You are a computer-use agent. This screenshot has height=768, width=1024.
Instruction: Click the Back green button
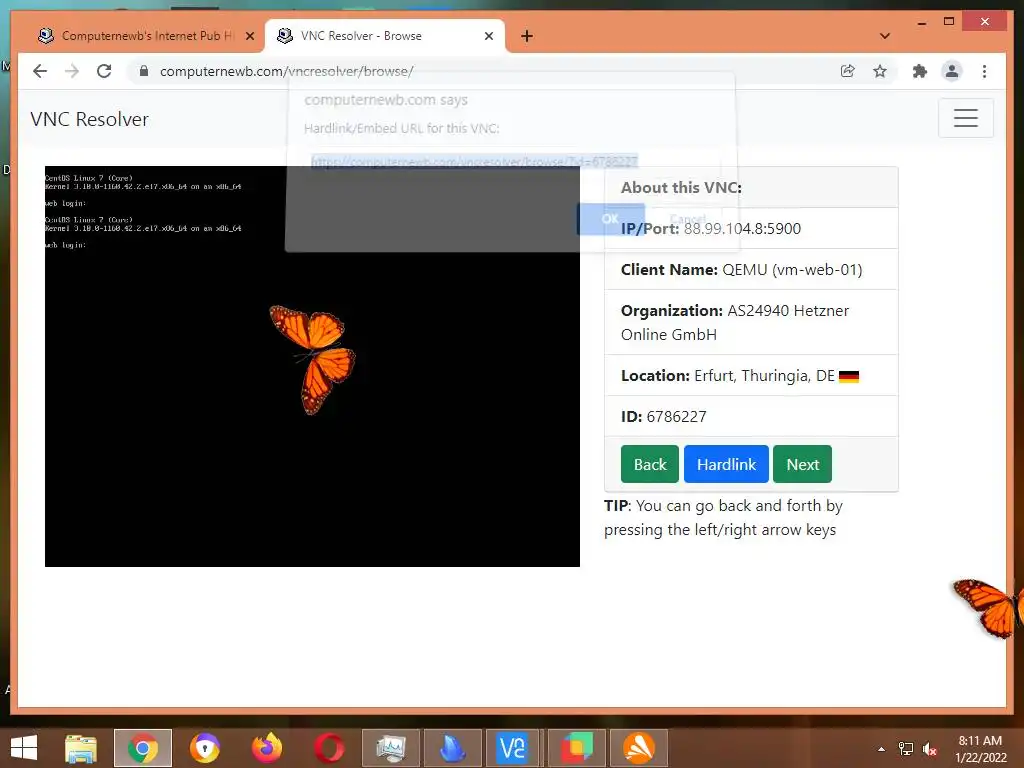[x=650, y=464]
